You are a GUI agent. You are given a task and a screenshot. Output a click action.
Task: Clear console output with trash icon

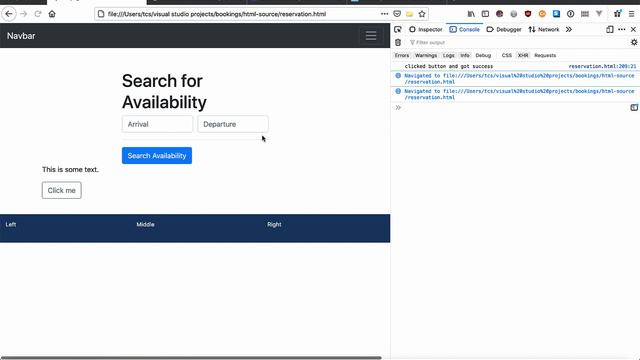point(398,42)
